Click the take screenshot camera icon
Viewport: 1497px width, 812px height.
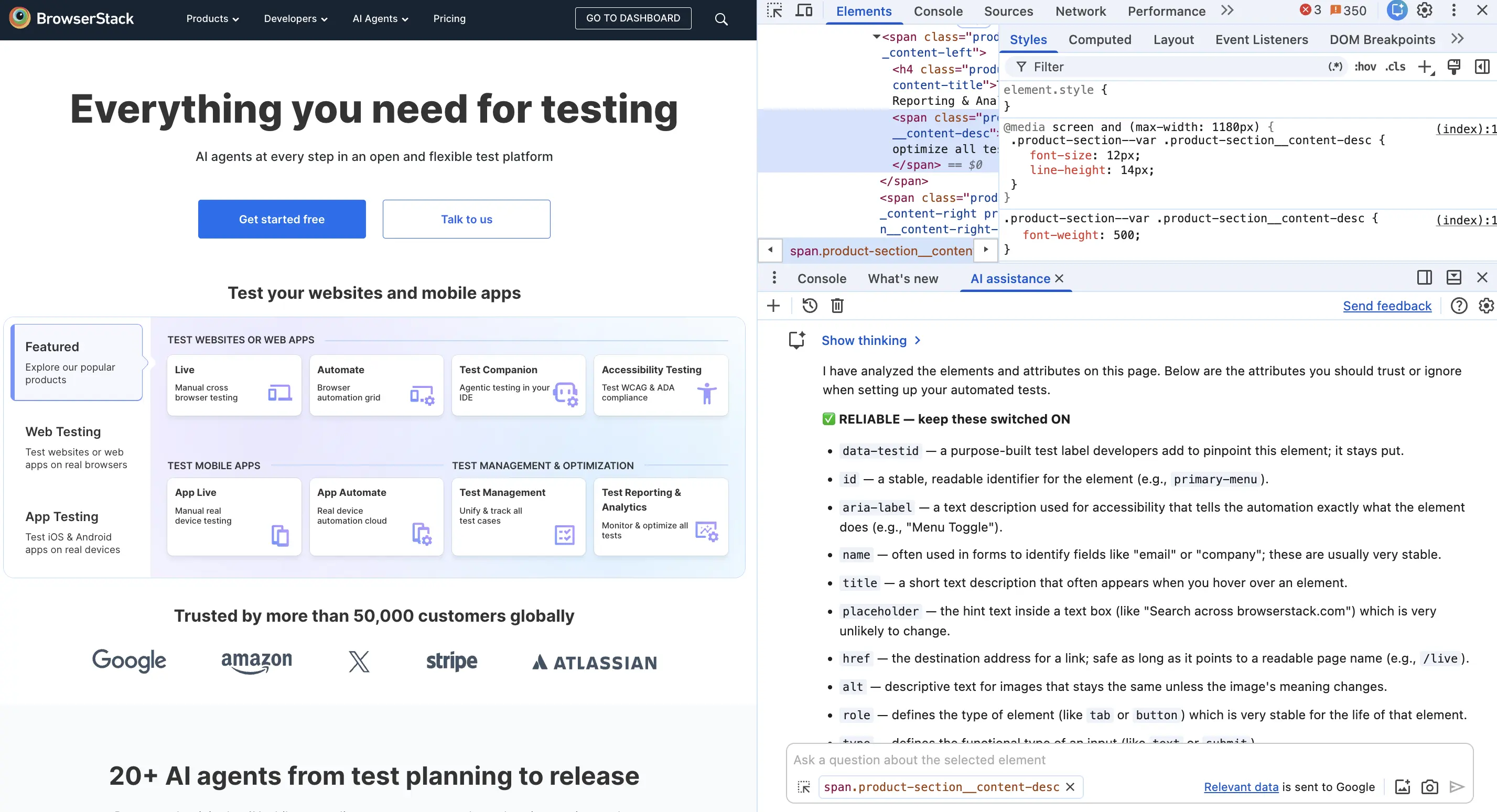(x=1429, y=787)
